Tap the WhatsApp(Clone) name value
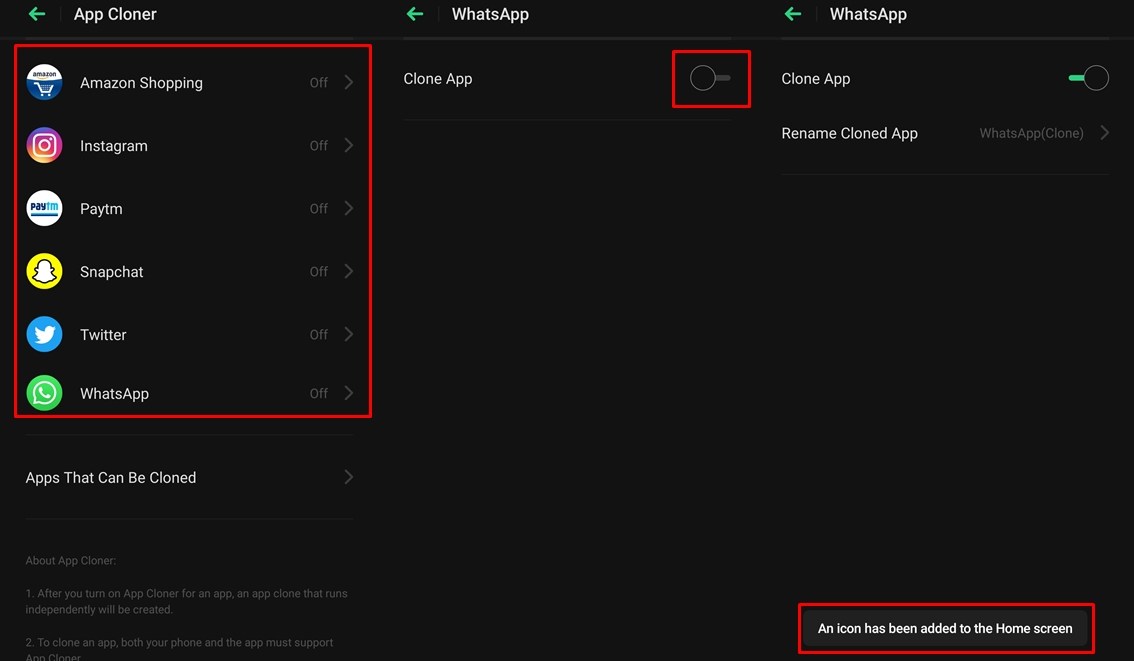This screenshot has height=661, width=1134. [x=1031, y=133]
